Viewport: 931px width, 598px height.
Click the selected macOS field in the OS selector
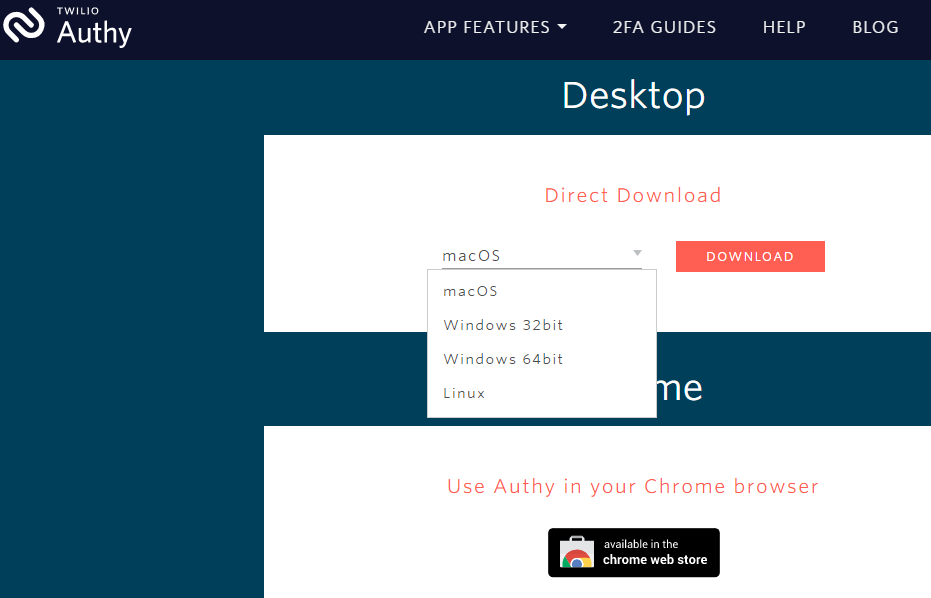click(x=542, y=256)
